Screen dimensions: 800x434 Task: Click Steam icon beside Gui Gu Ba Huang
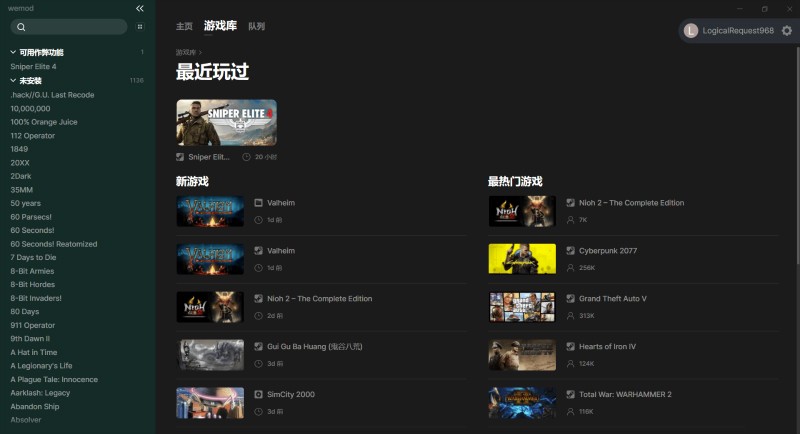pyautogui.click(x=259, y=347)
